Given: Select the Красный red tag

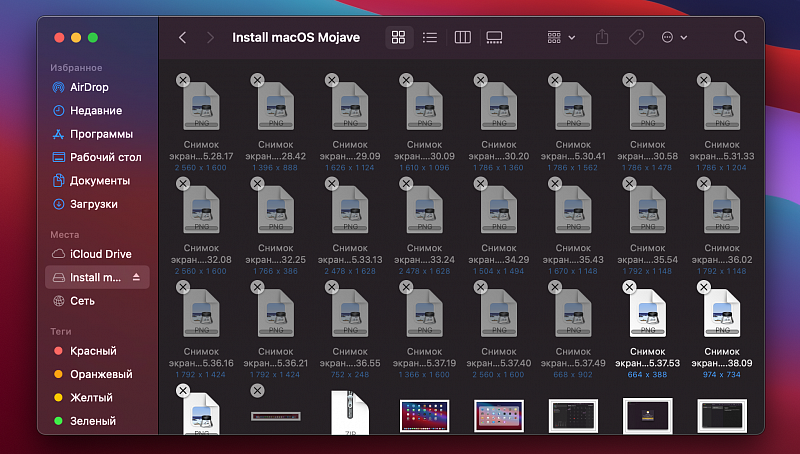Looking at the screenshot, I should pyautogui.click(x=92, y=351).
